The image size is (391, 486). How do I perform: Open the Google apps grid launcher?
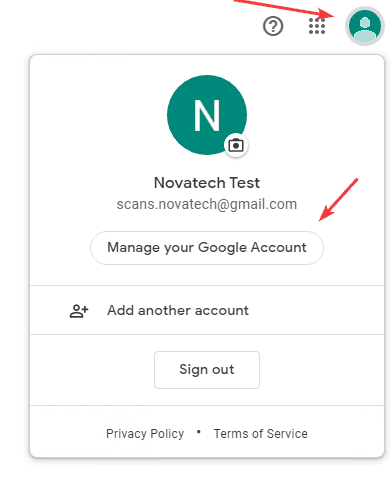317,26
